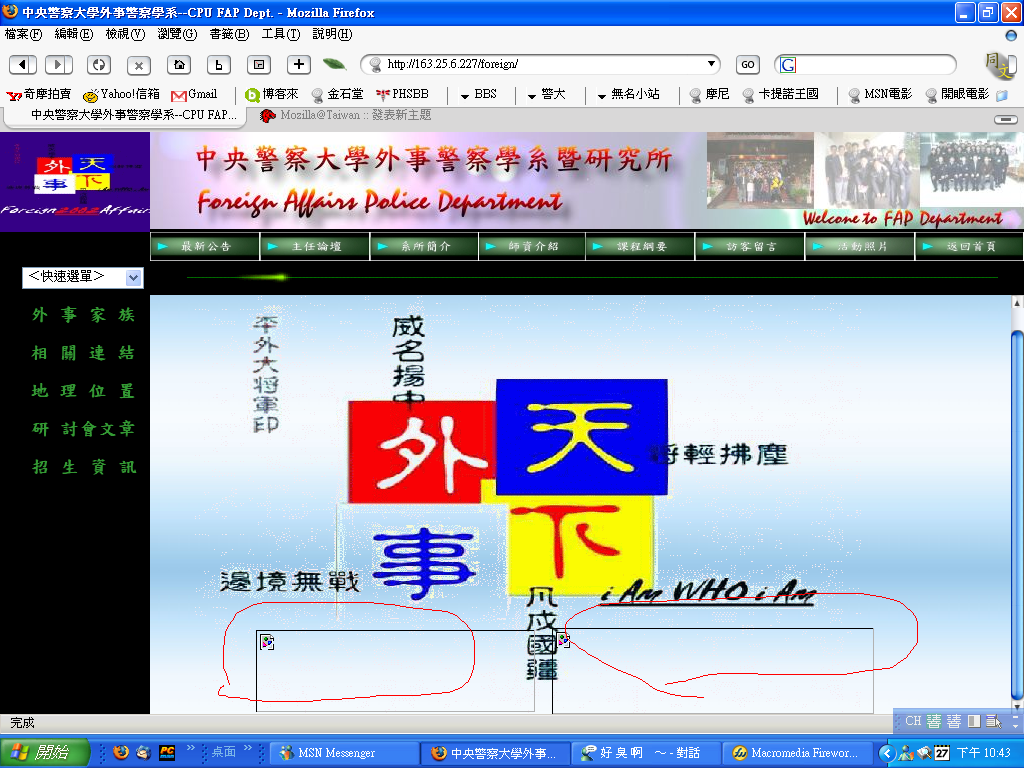Viewport: 1024px width, 768px height.
Task: Click the 最新公告 navigation button
Action: coord(205,246)
